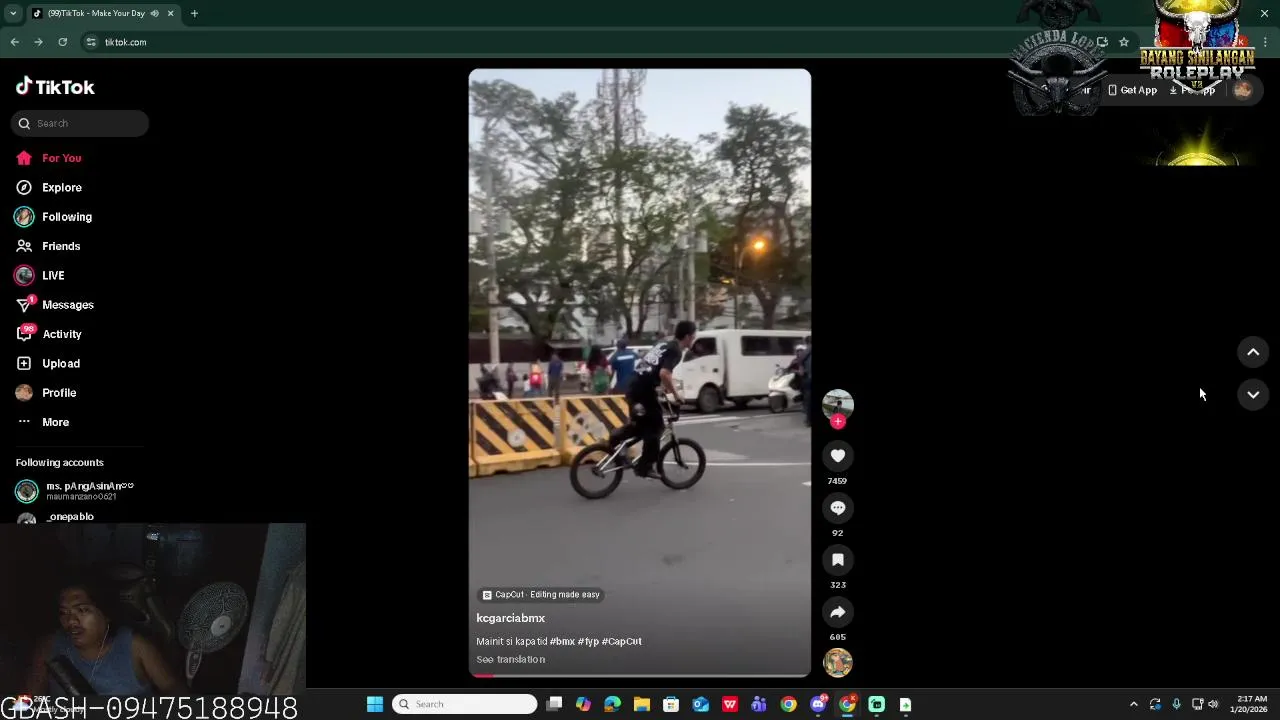This screenshot has width=1280, height=720.
Task: Click the Get App button
Action: 1132,90
